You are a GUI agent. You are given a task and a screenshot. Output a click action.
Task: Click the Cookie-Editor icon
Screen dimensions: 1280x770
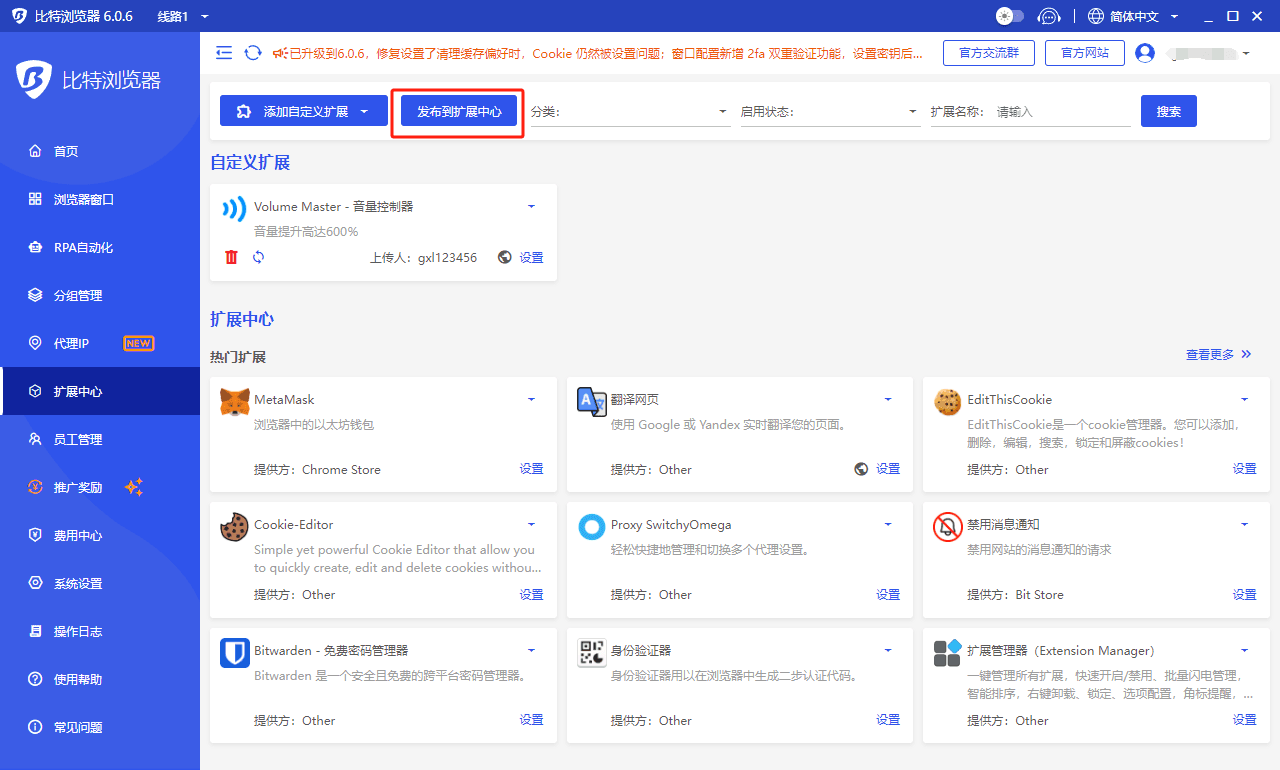(x=235, y=527)
